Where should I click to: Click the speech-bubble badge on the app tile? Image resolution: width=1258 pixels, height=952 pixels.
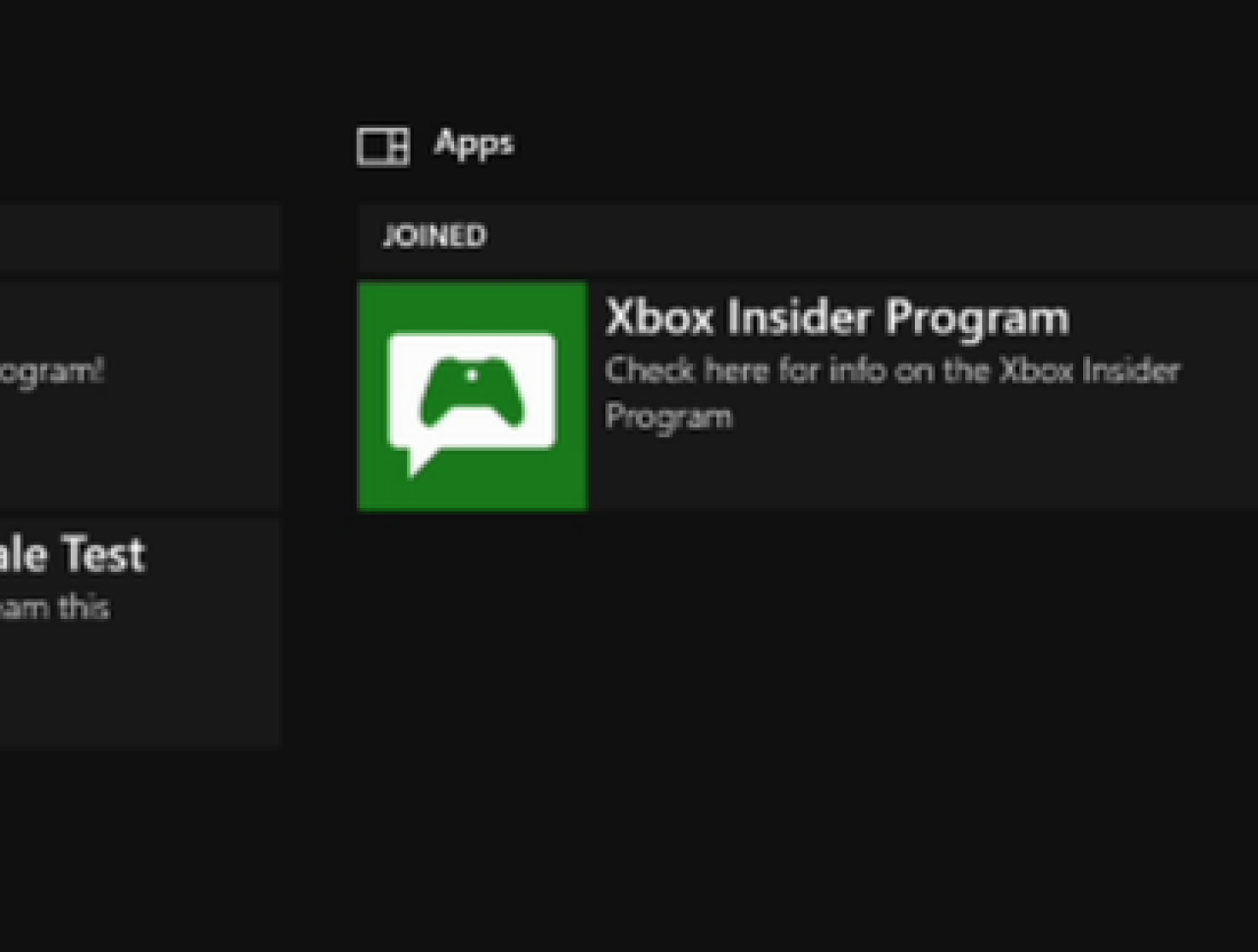point(473,403)
